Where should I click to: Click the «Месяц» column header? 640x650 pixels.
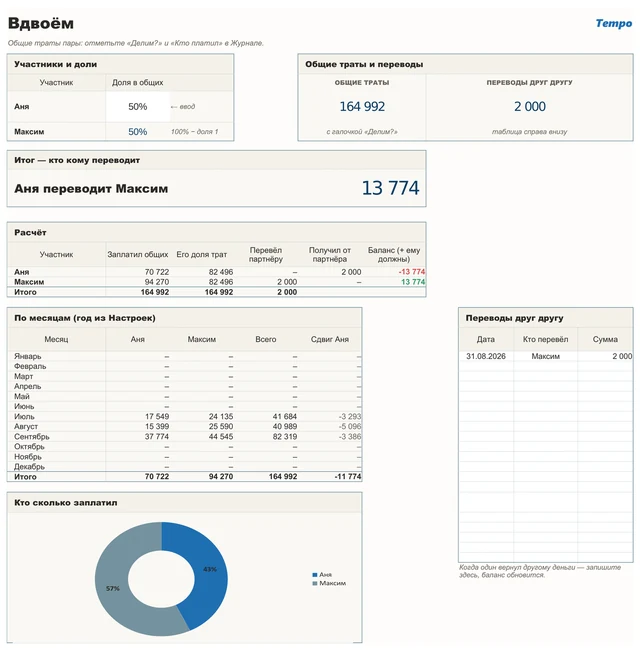(56, 340)
